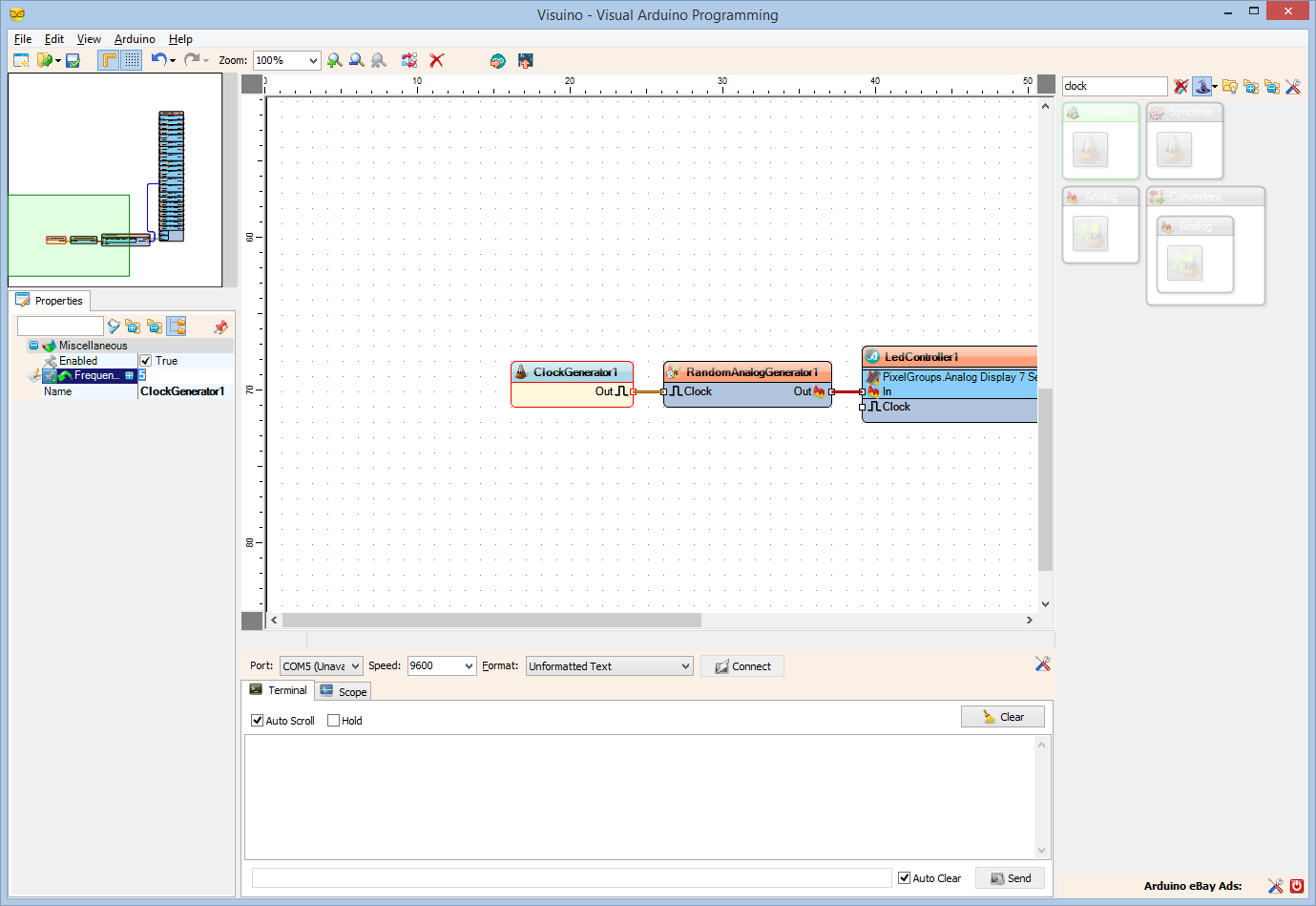Open the Help menu
The height and width of the screenshot is (906, 1316).
180,39
